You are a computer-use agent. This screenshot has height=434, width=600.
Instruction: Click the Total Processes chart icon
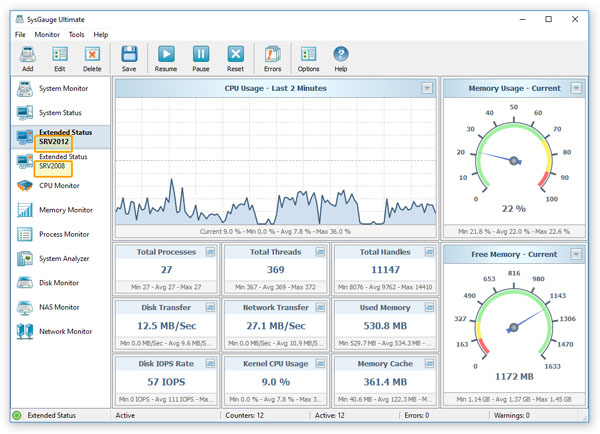[210, 252]
